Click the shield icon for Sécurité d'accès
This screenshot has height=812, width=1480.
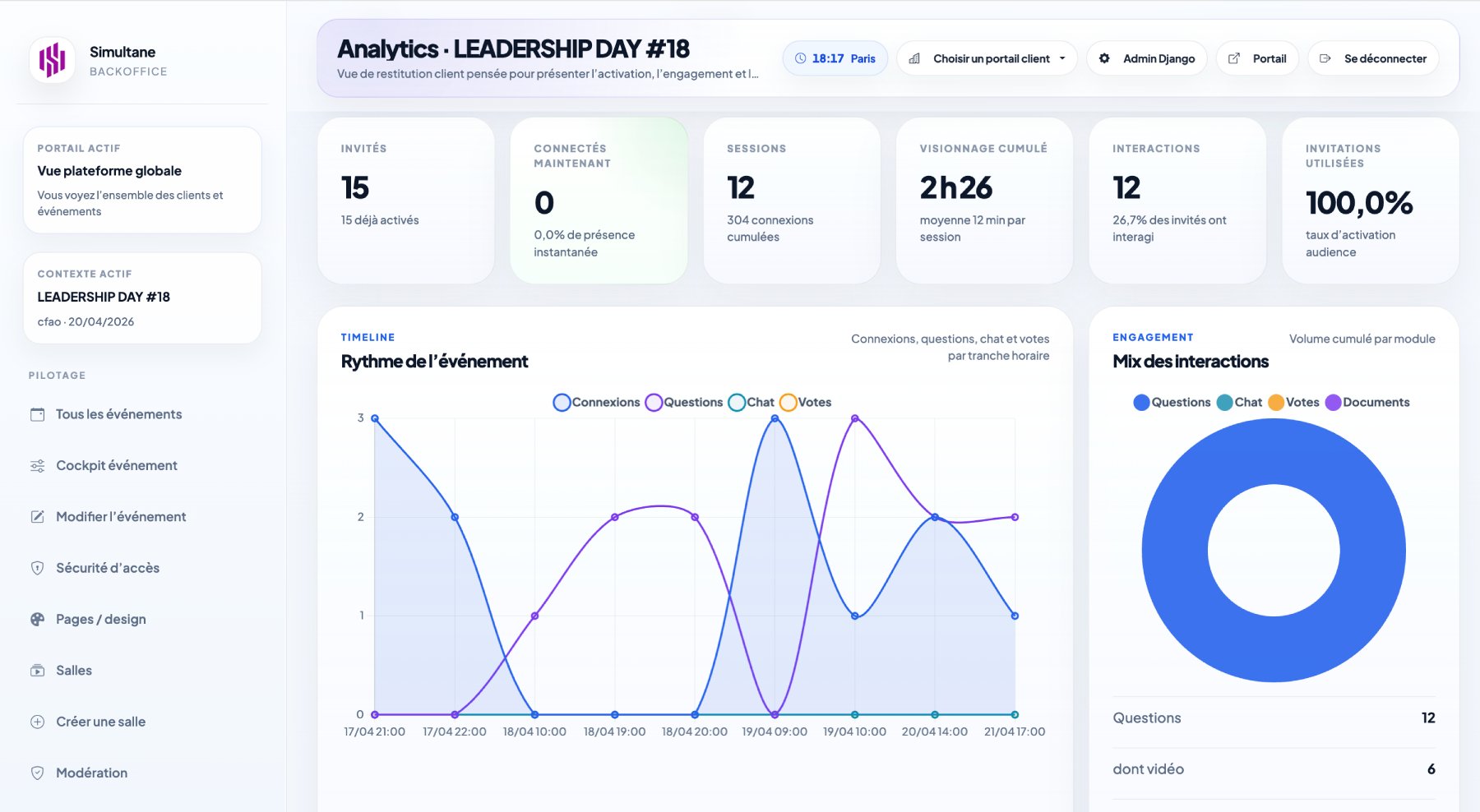(38, 568)
